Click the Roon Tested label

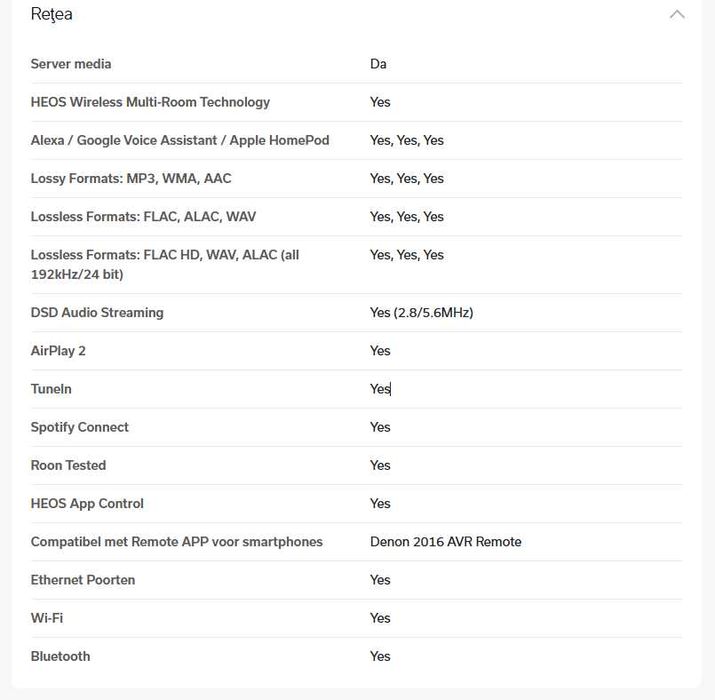(x=68, y=465)
